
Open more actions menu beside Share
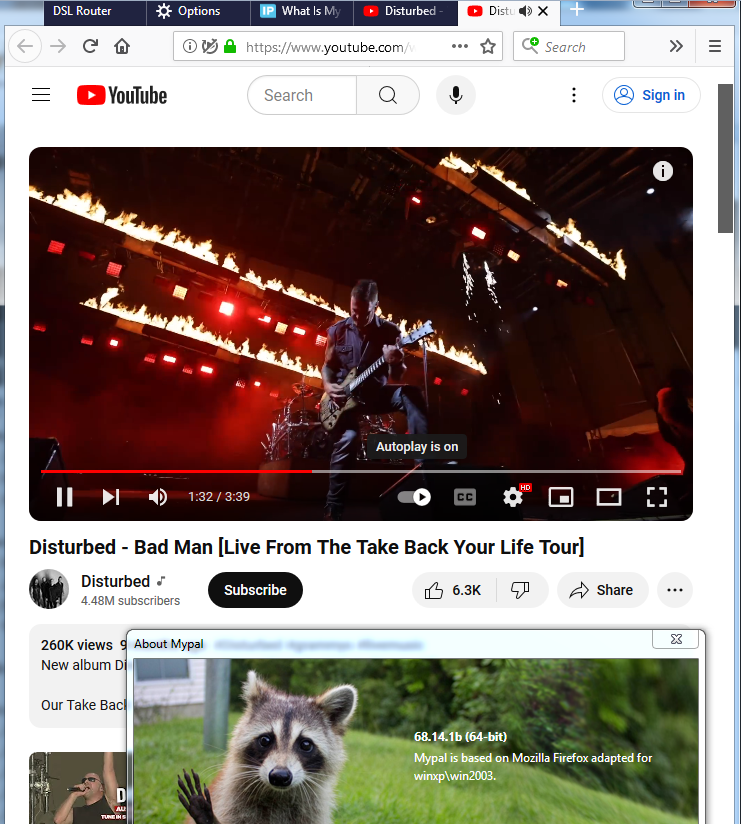(675, 590)
